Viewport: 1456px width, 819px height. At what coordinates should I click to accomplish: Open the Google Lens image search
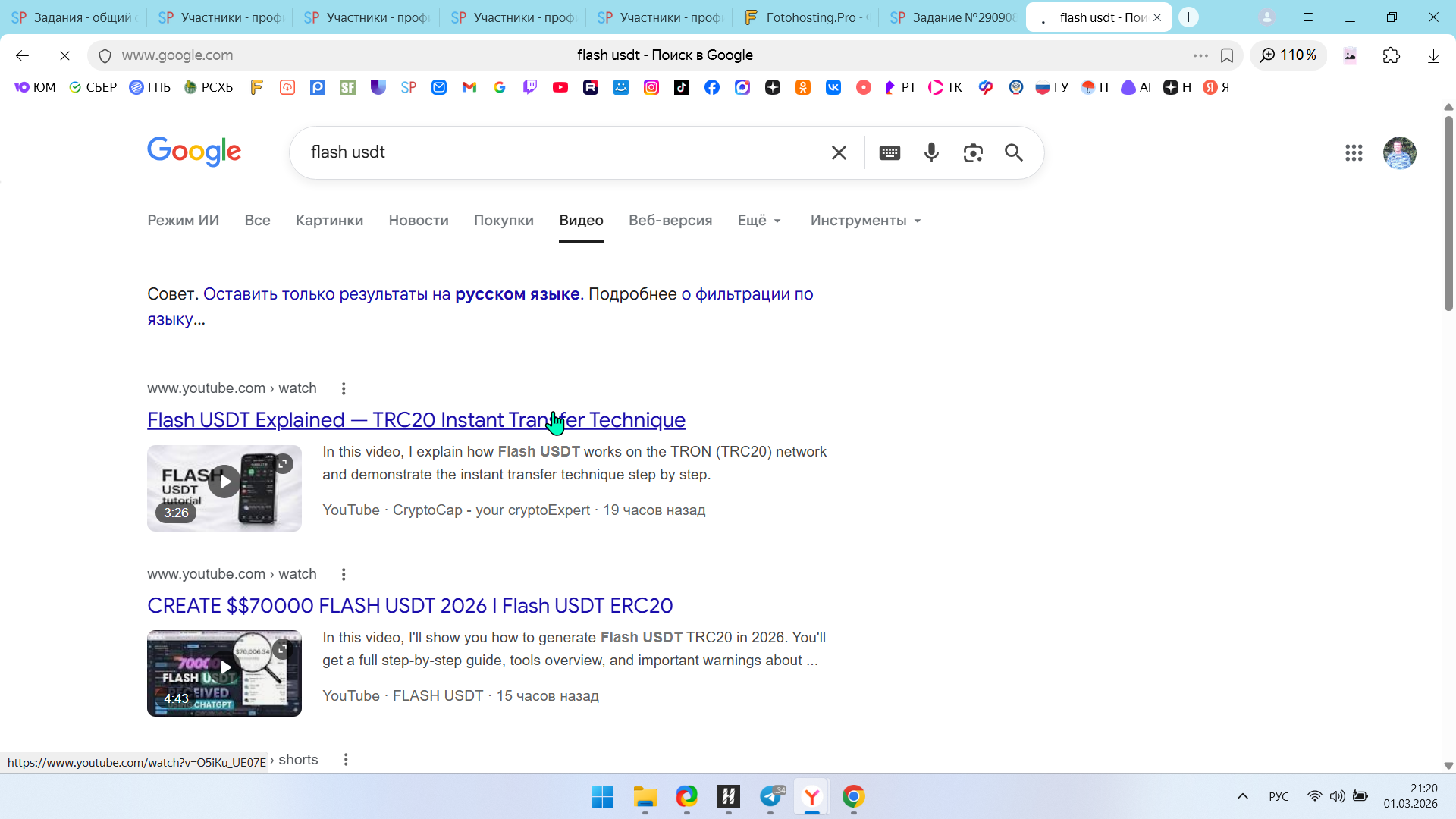tap(973, 152)
